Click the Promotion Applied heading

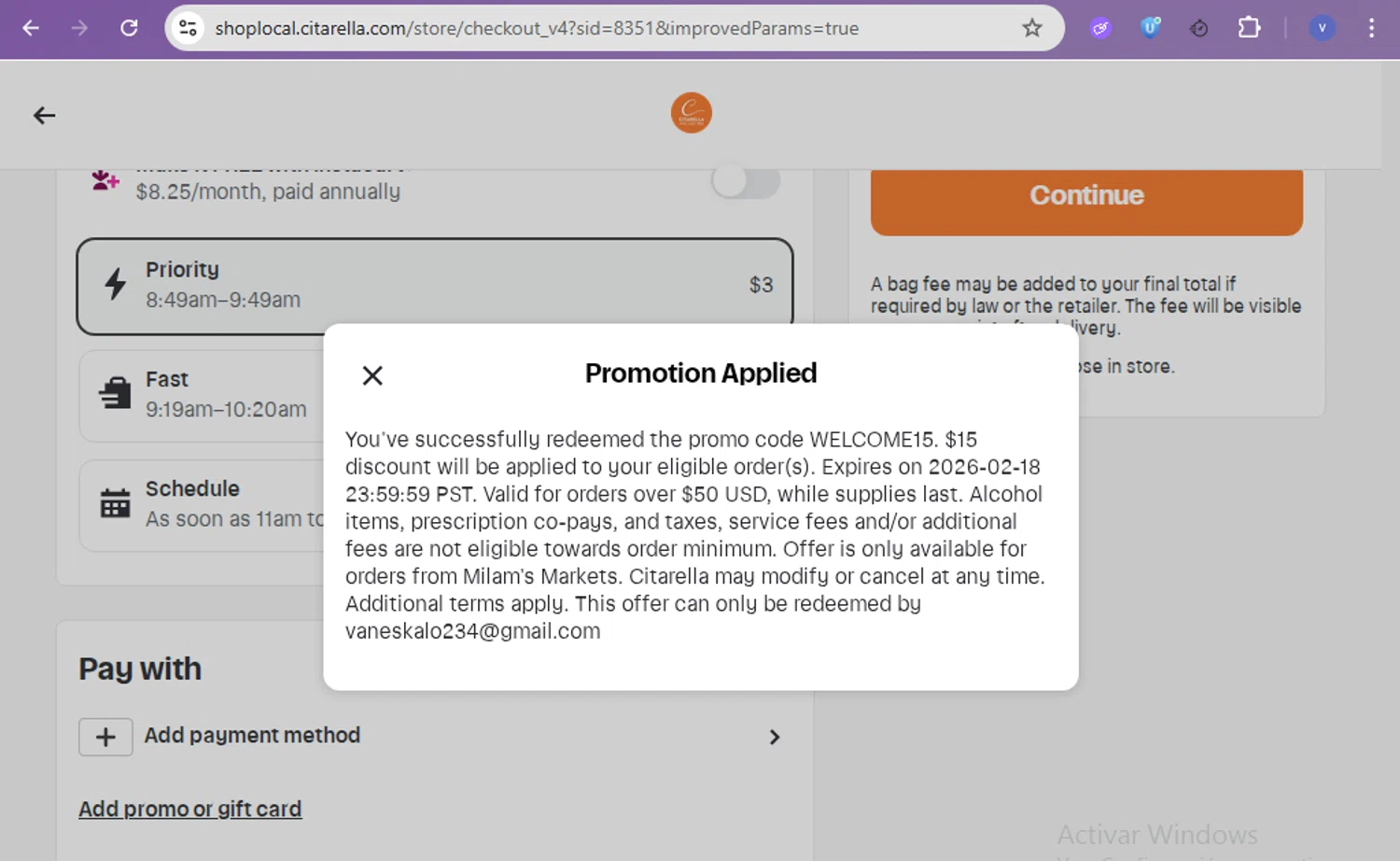click(x=701, y=374)
